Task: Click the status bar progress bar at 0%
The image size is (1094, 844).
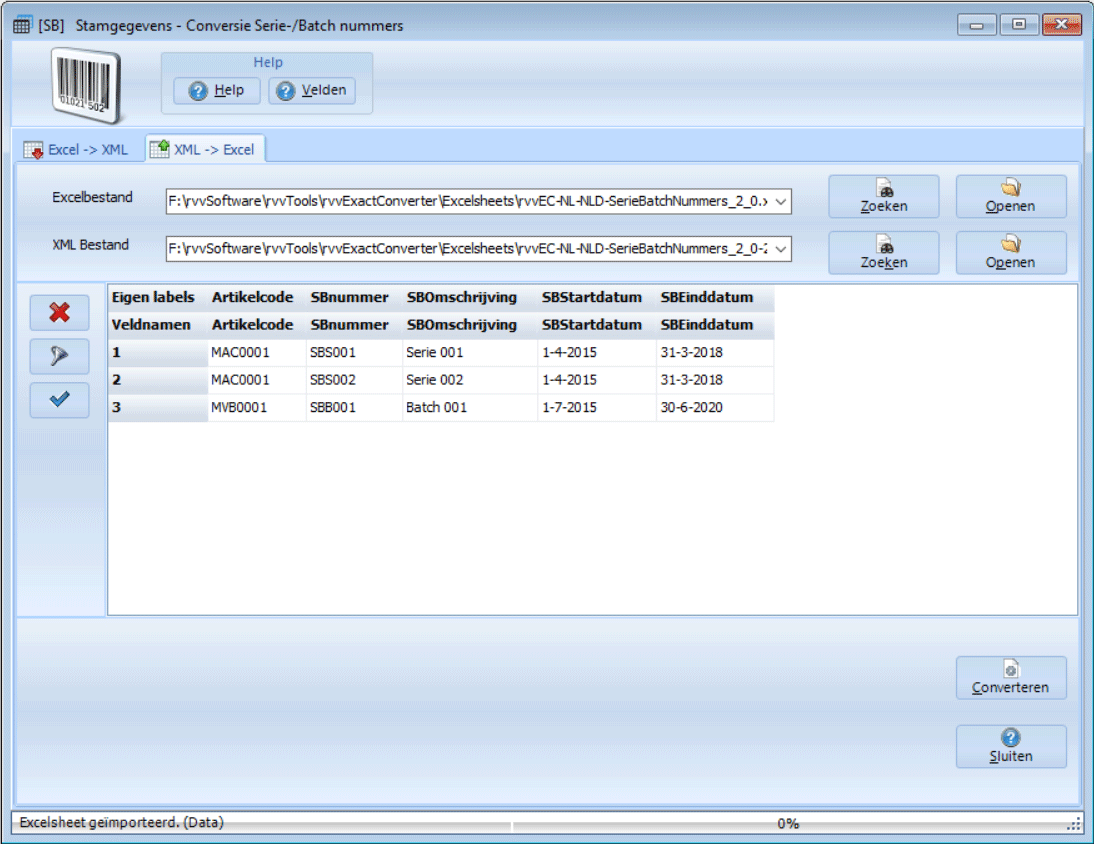Action: pyautogui.click(x=788, y=824)
